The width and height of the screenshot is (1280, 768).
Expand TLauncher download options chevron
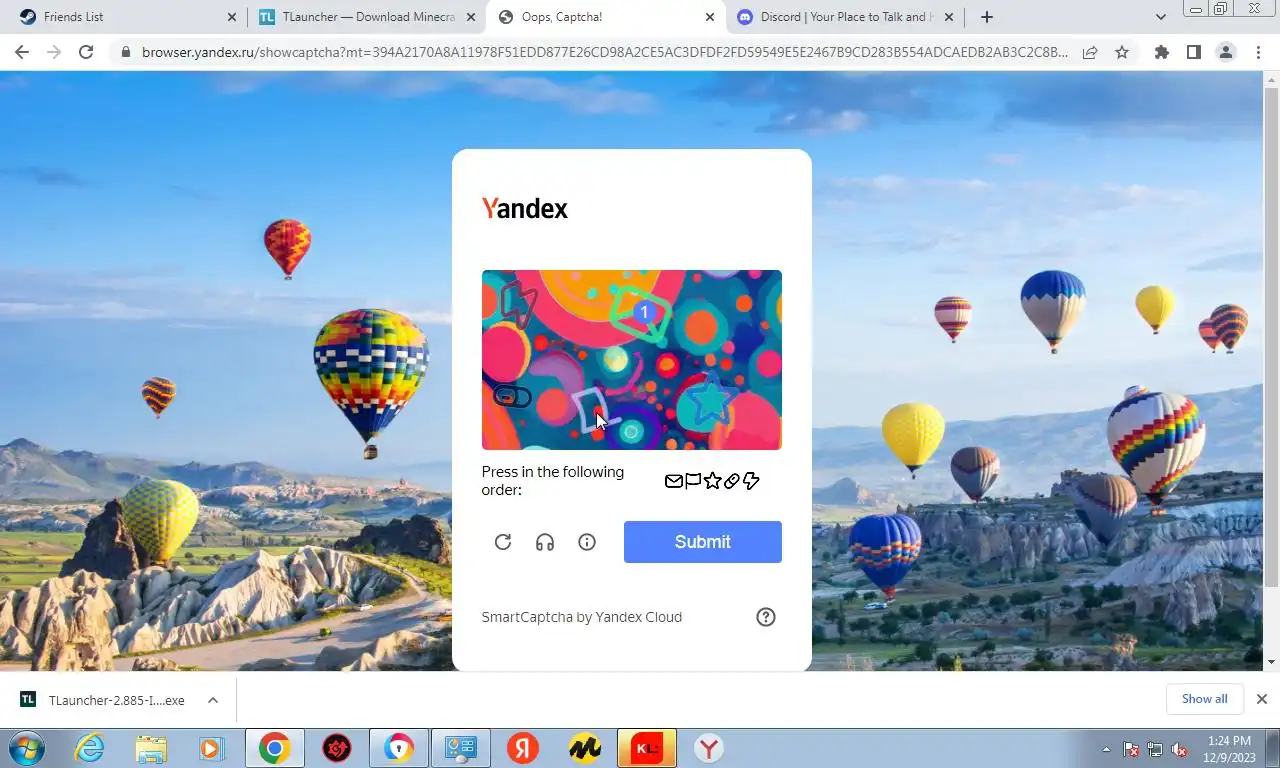[x=213, y=700]
